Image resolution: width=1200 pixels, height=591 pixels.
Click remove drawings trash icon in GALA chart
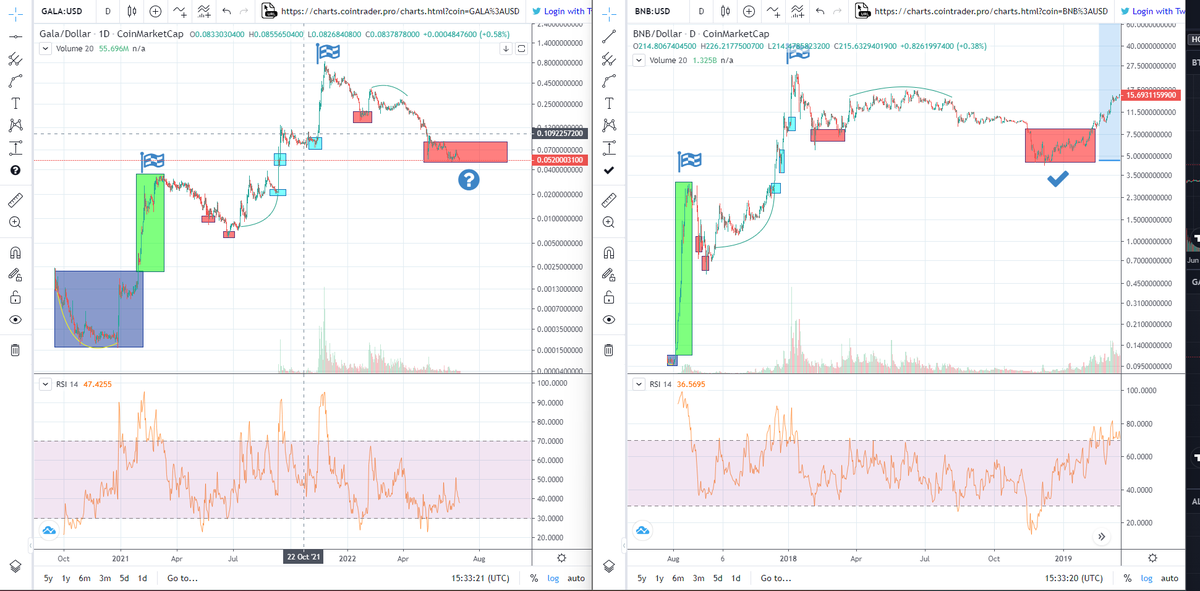(15, 350)
